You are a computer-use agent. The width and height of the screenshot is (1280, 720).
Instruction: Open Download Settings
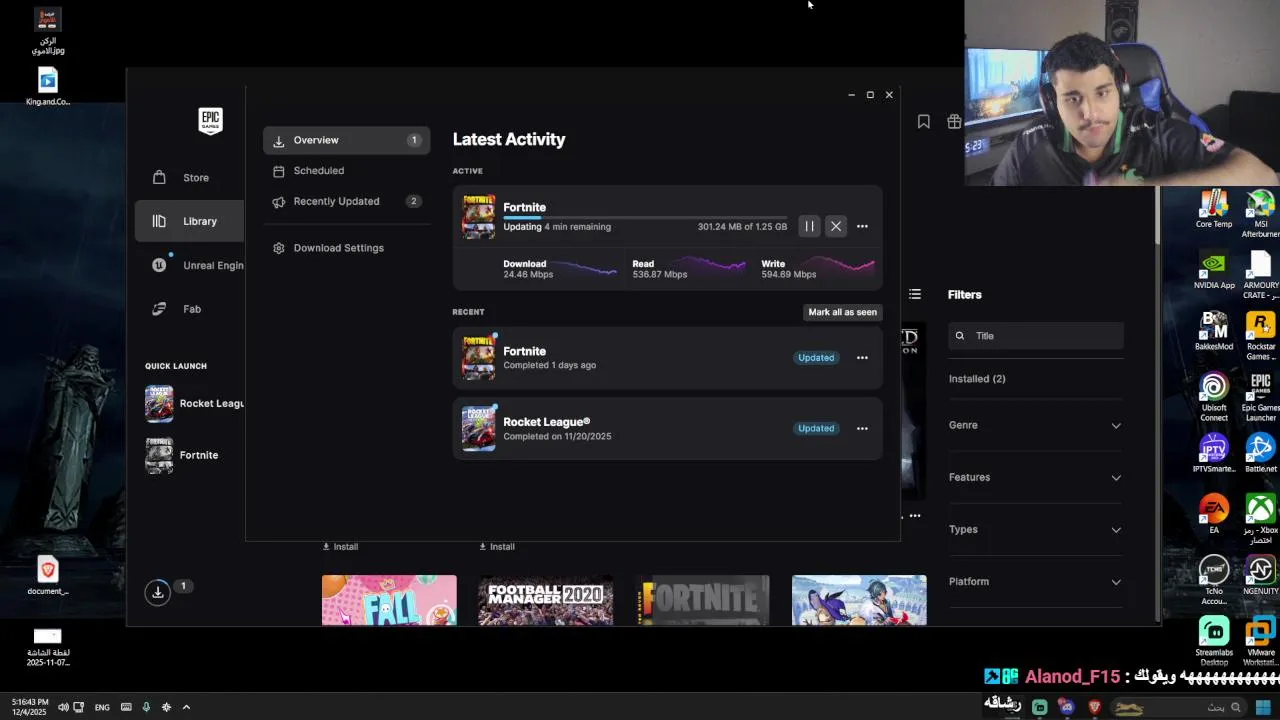(346, 248)
